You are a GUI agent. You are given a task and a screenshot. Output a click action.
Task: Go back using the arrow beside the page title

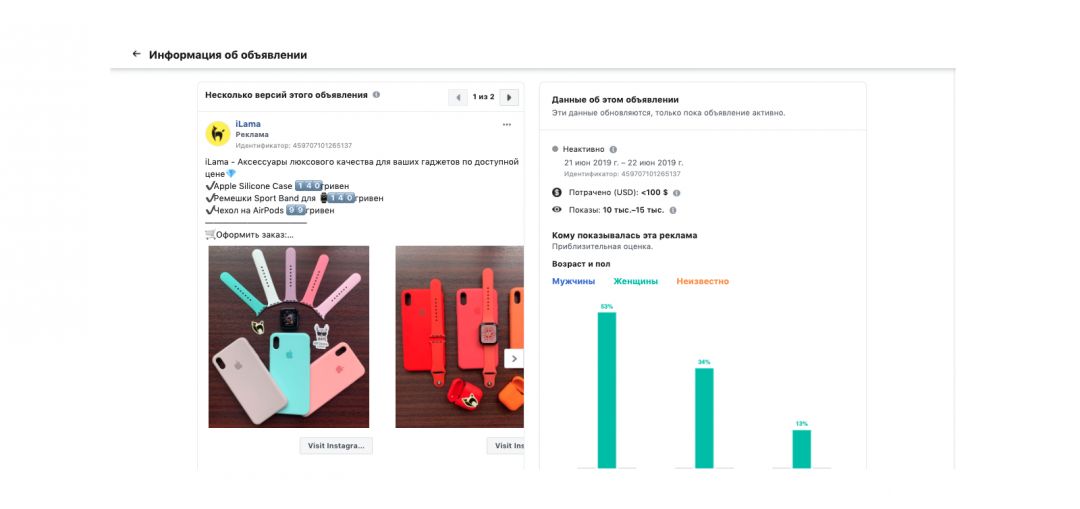tap(136, 54)
